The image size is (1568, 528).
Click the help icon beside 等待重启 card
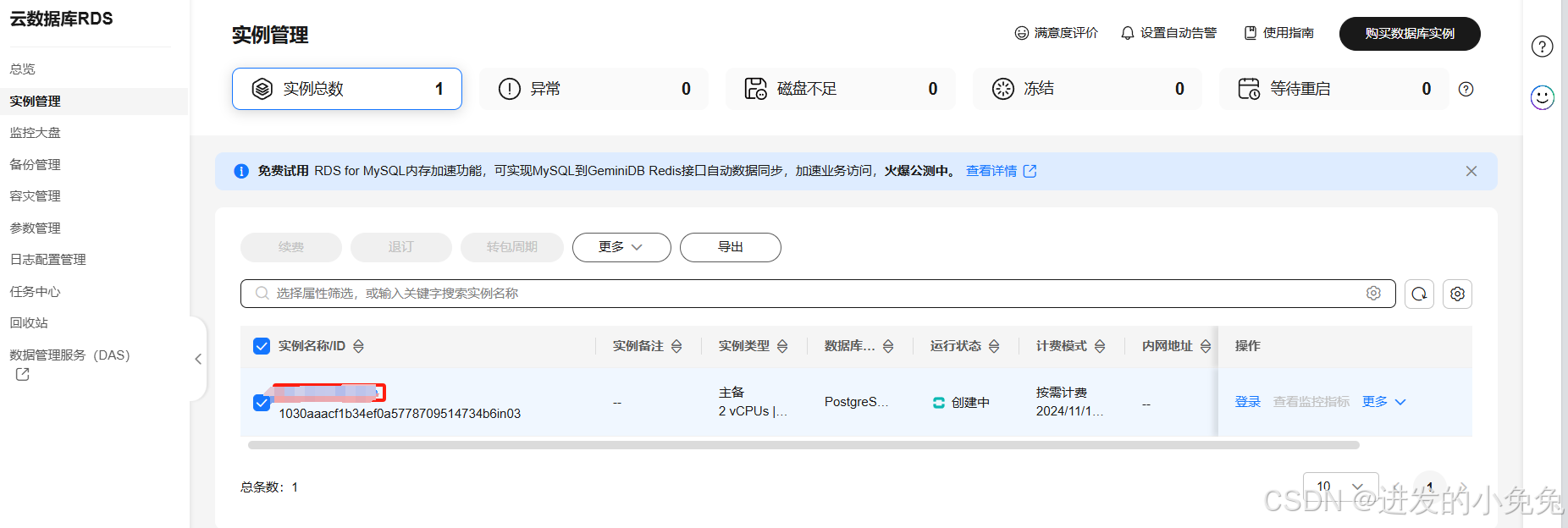point(1466,89)
